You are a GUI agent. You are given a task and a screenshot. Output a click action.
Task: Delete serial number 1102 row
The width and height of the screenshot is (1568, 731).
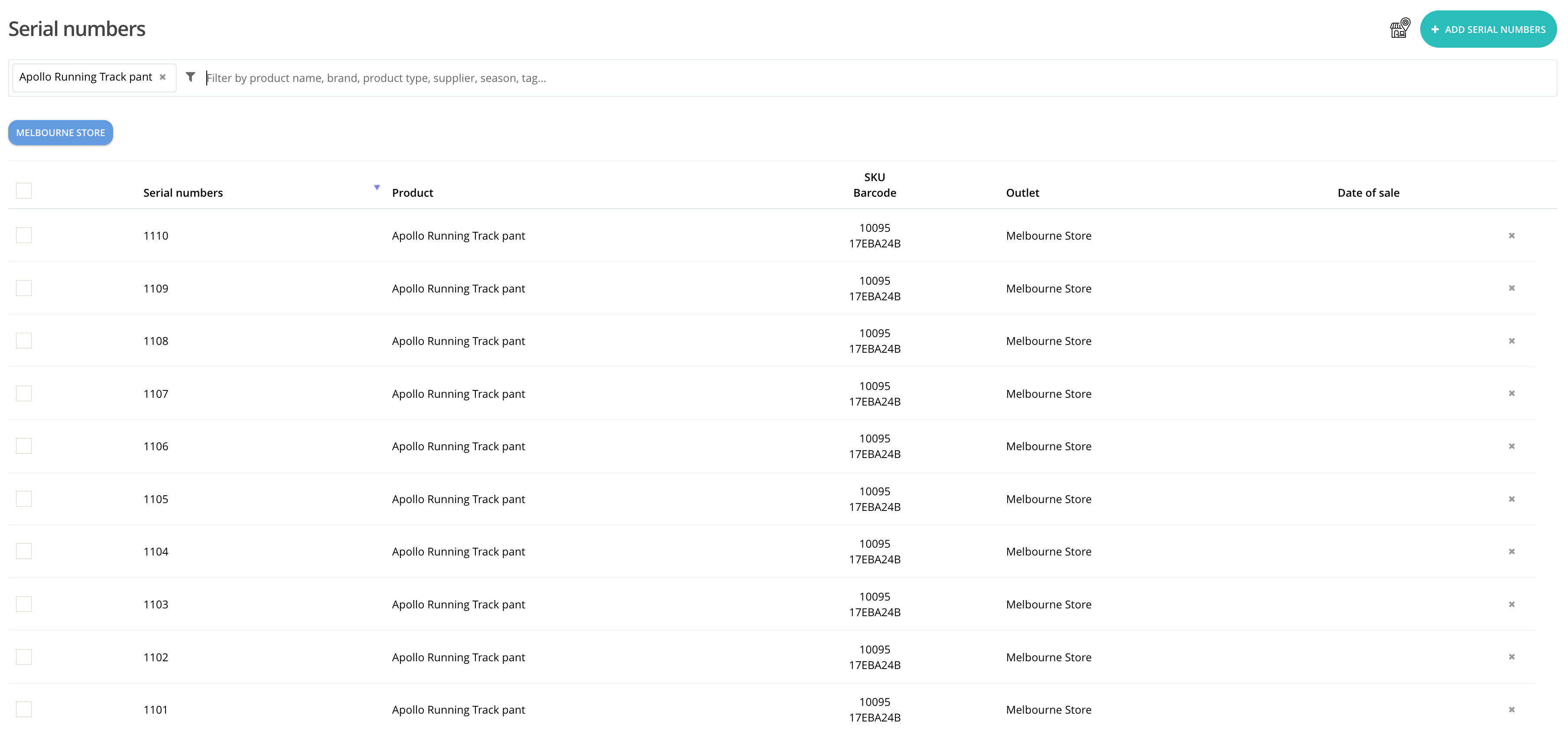(1511, 657)
